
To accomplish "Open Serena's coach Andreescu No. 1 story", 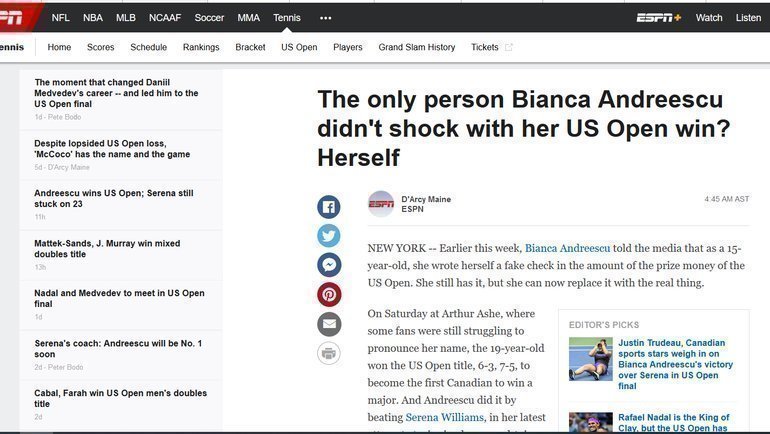I will 118,349.
